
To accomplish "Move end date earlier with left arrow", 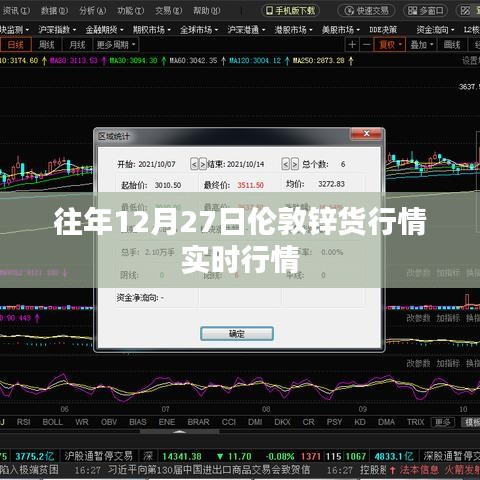I will [x=285, y=164].
